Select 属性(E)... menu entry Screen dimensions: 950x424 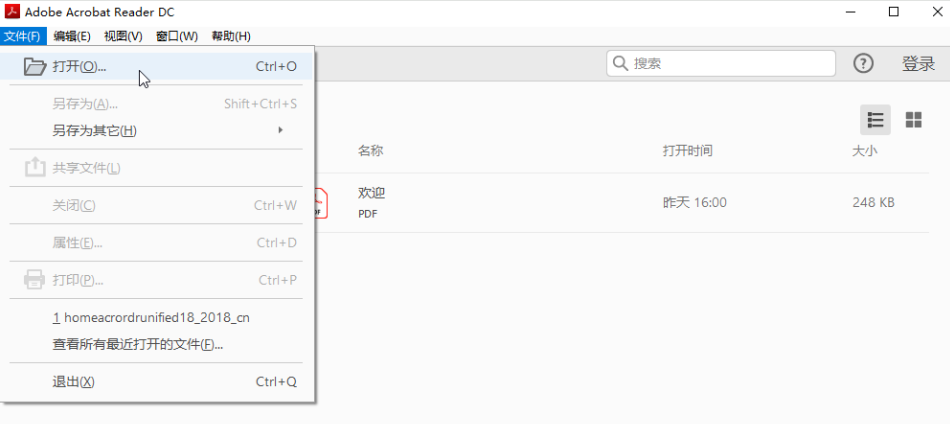point(157,243)
